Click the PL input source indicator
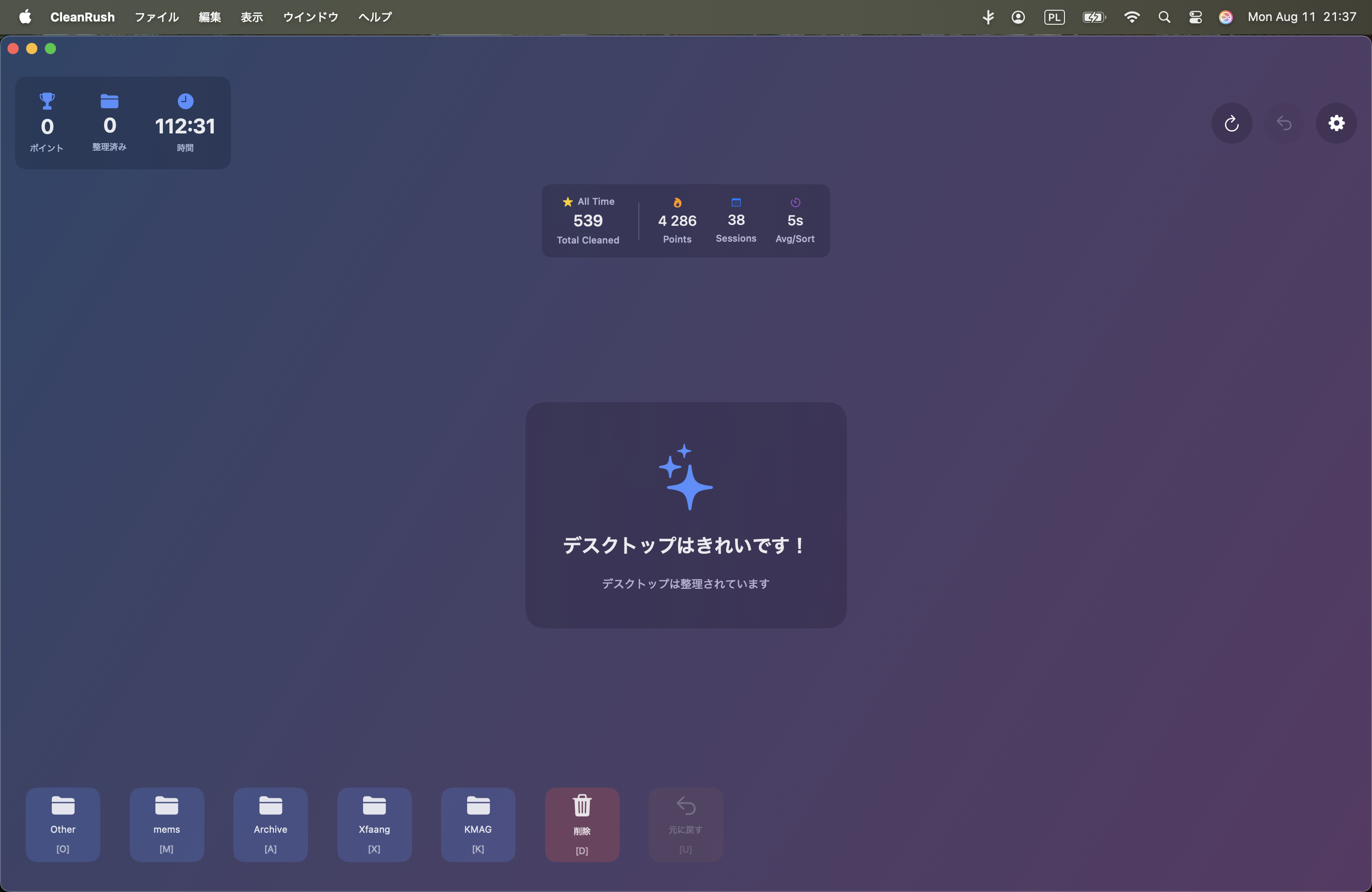The image size is (1372, 892). tap(1054, 17)
